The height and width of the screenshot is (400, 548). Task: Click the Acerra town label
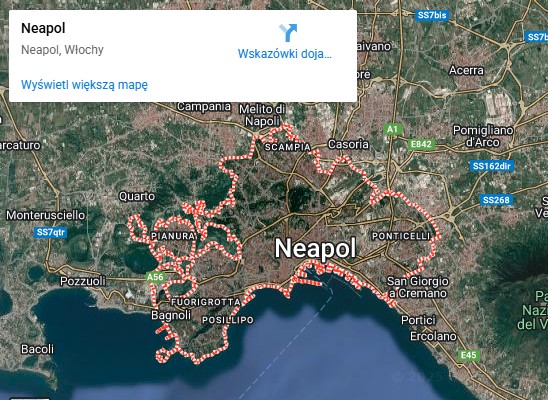[x=466, y=70]
